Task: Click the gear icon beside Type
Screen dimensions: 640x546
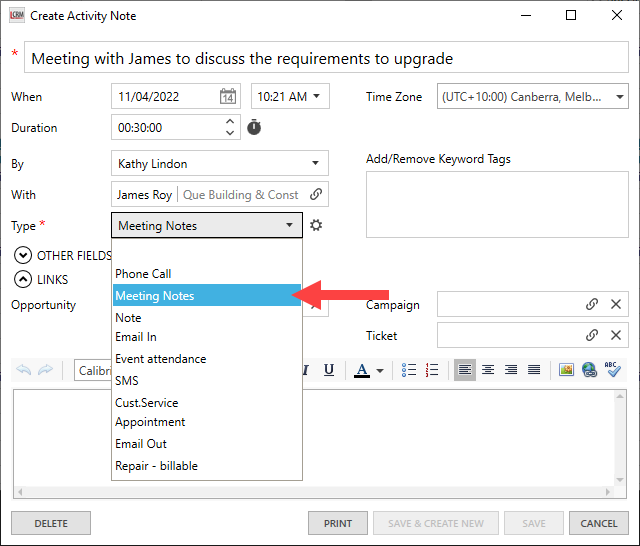Action: [316, 226]
